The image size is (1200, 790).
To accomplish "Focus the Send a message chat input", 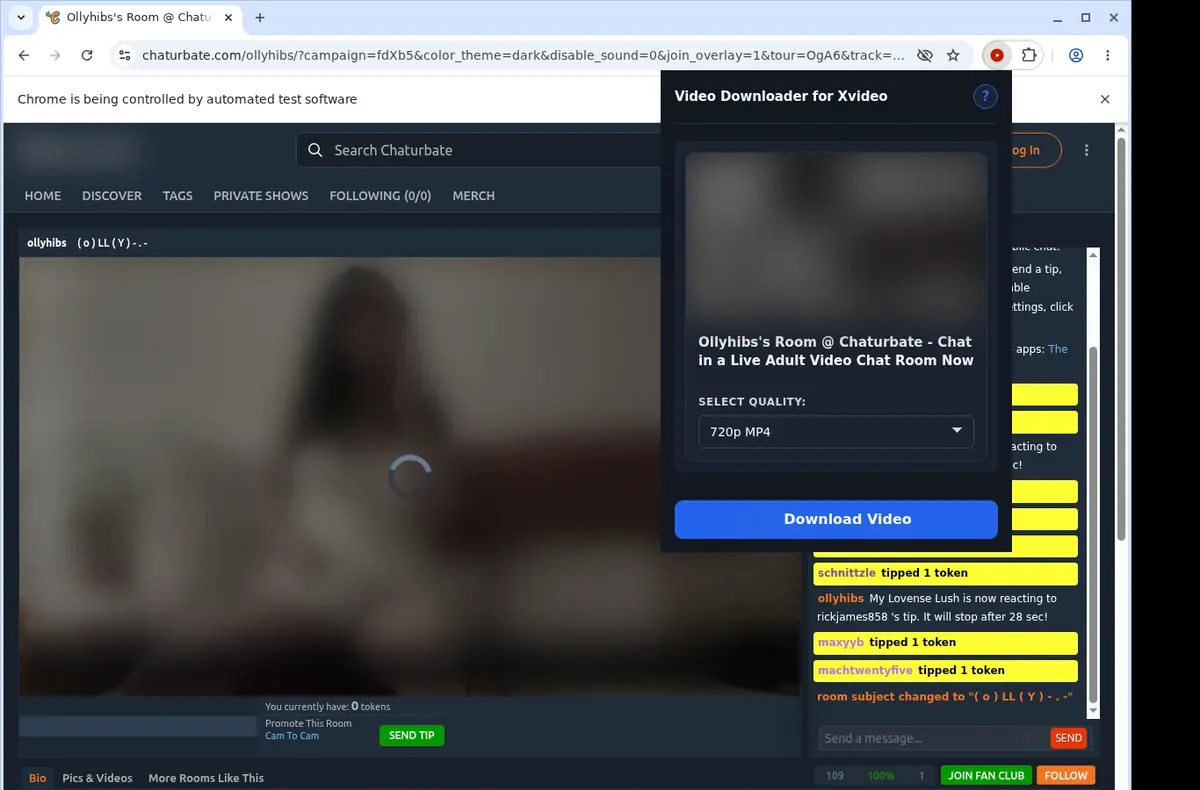I will click(x=934, y=738).
